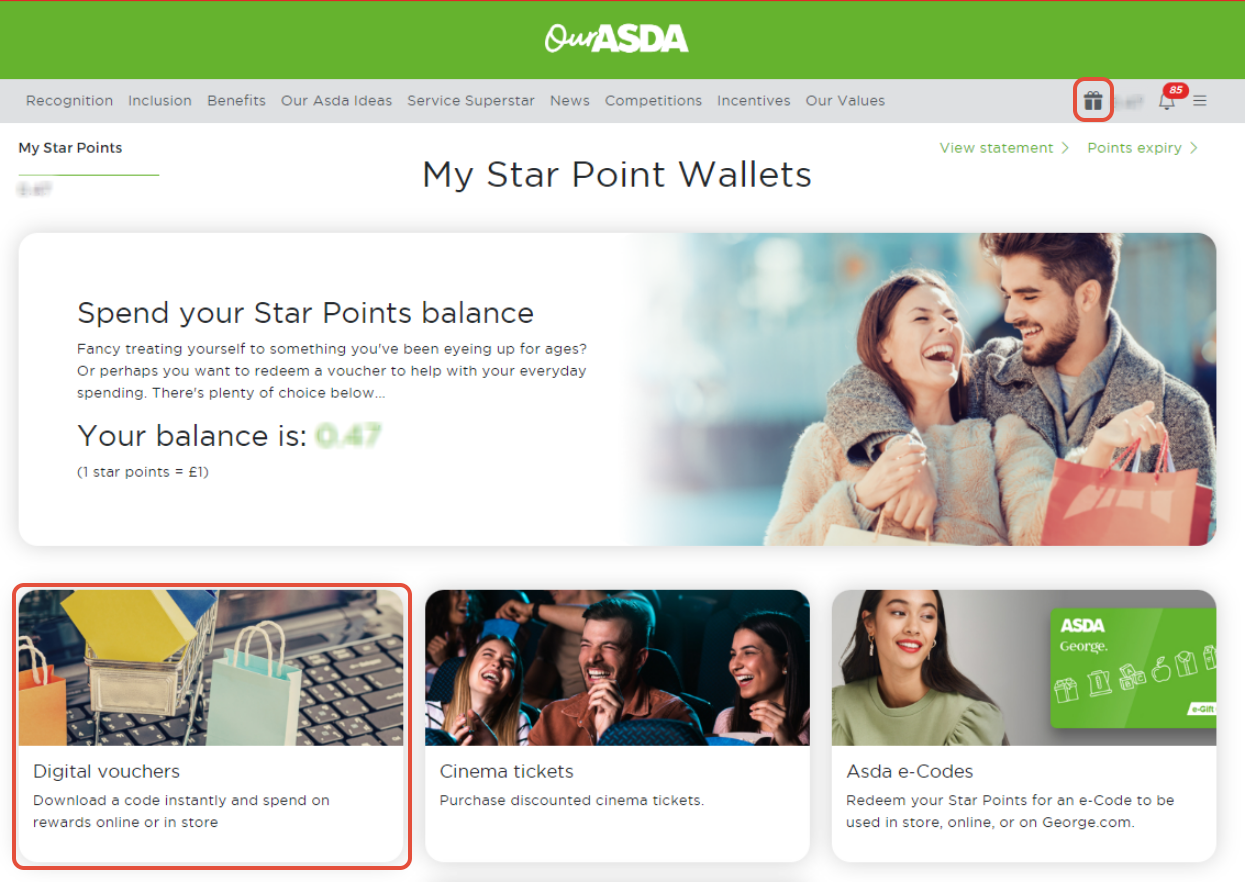
Task: Open Incentives from the nav bar
Action: [754, 101]
